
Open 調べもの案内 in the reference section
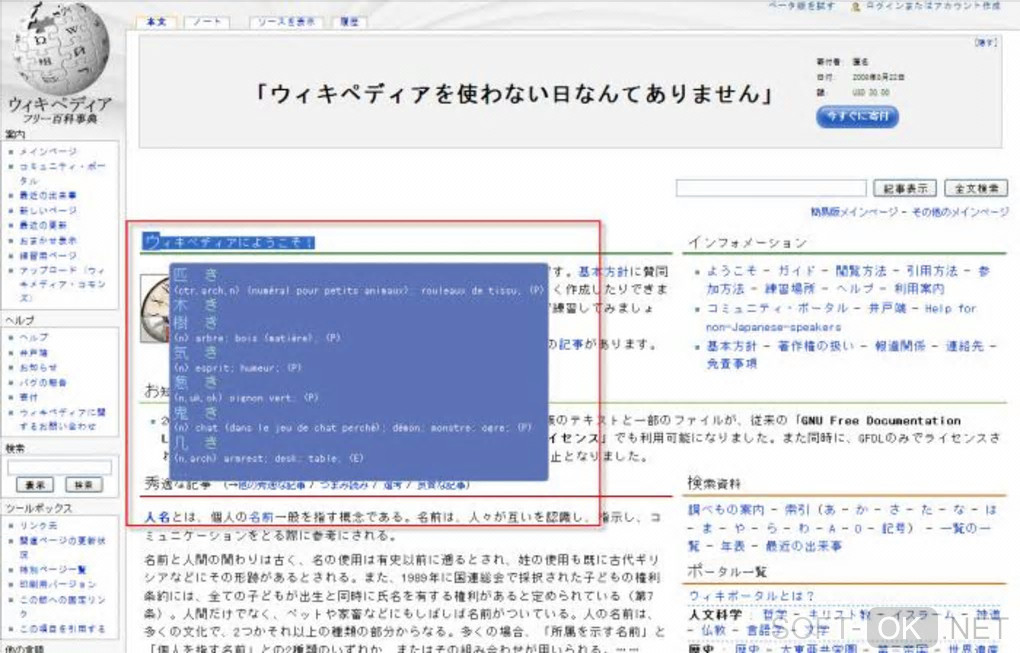[727, 509]
